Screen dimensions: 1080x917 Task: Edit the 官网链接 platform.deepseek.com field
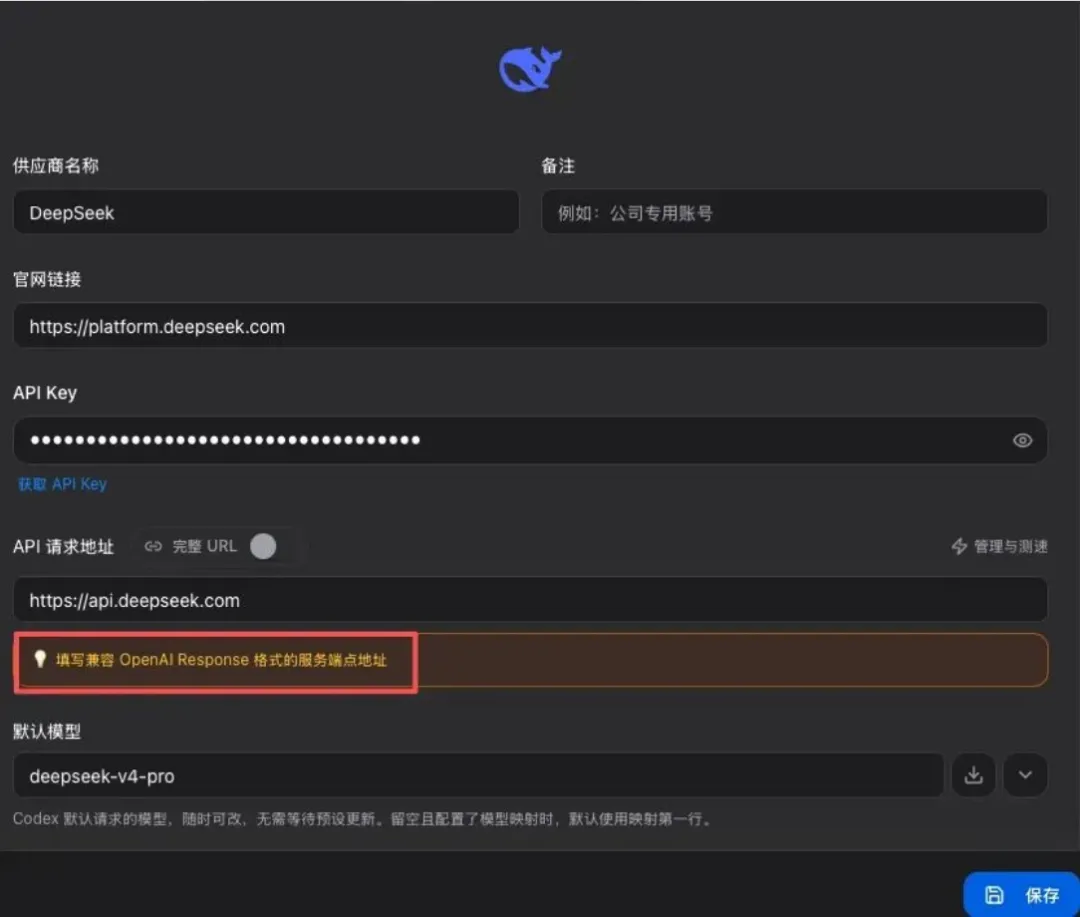pos(530,326)
